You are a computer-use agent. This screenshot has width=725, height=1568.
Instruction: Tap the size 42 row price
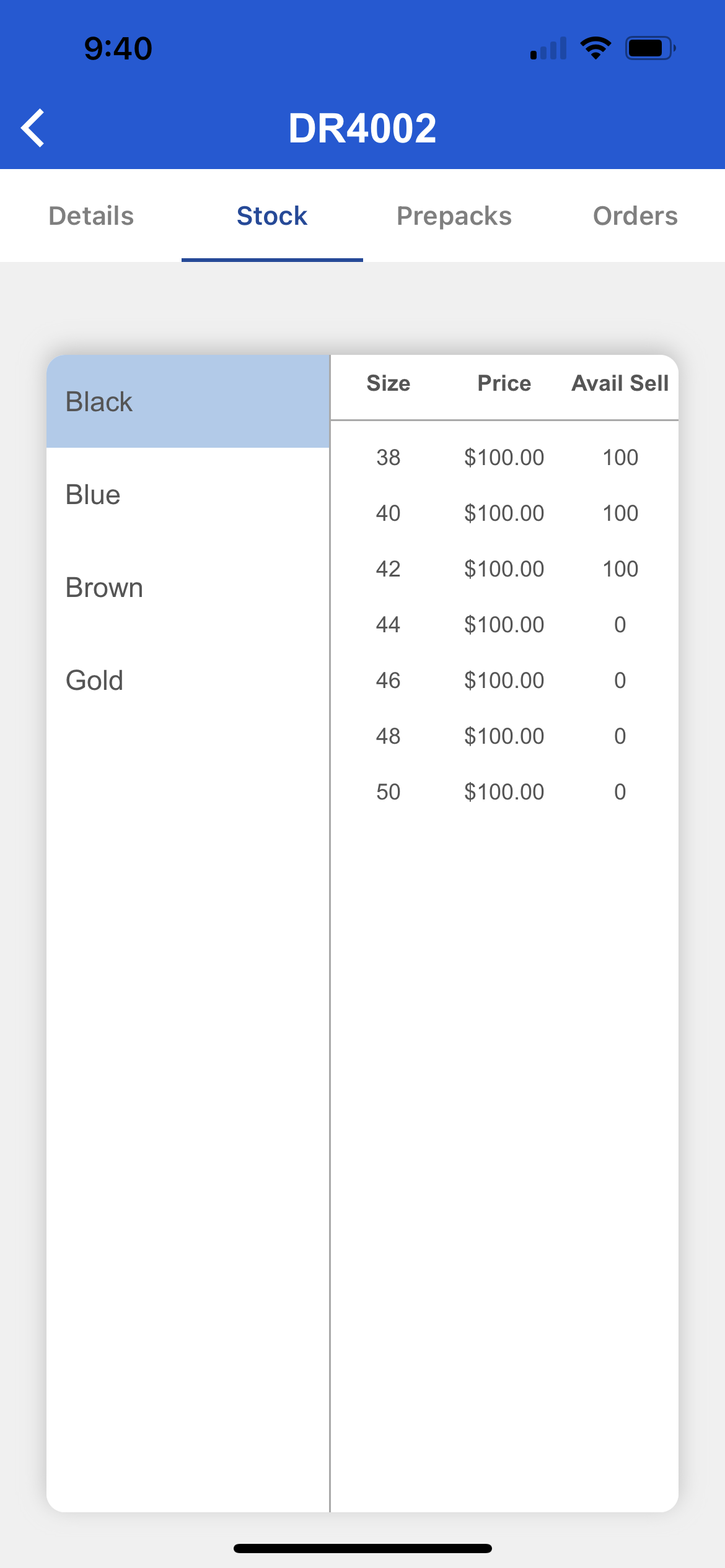pos(504,569)
